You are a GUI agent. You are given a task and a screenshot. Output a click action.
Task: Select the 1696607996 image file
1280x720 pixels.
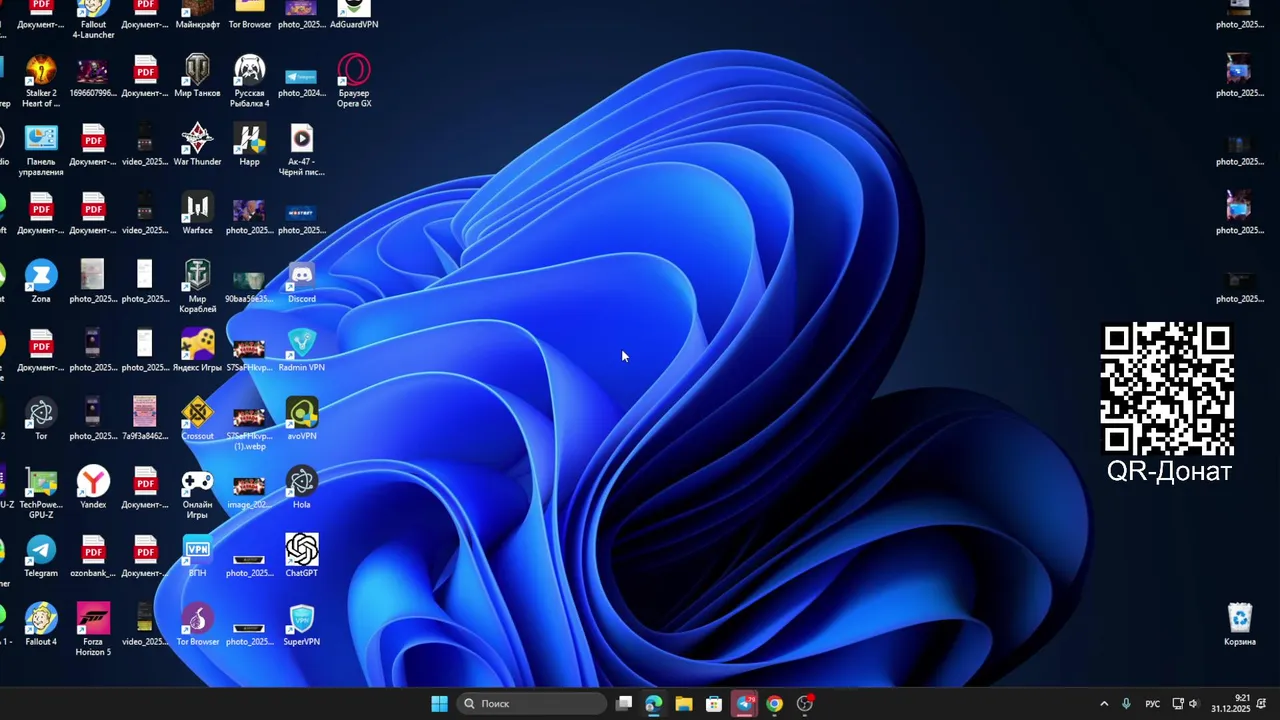[93, 76]
